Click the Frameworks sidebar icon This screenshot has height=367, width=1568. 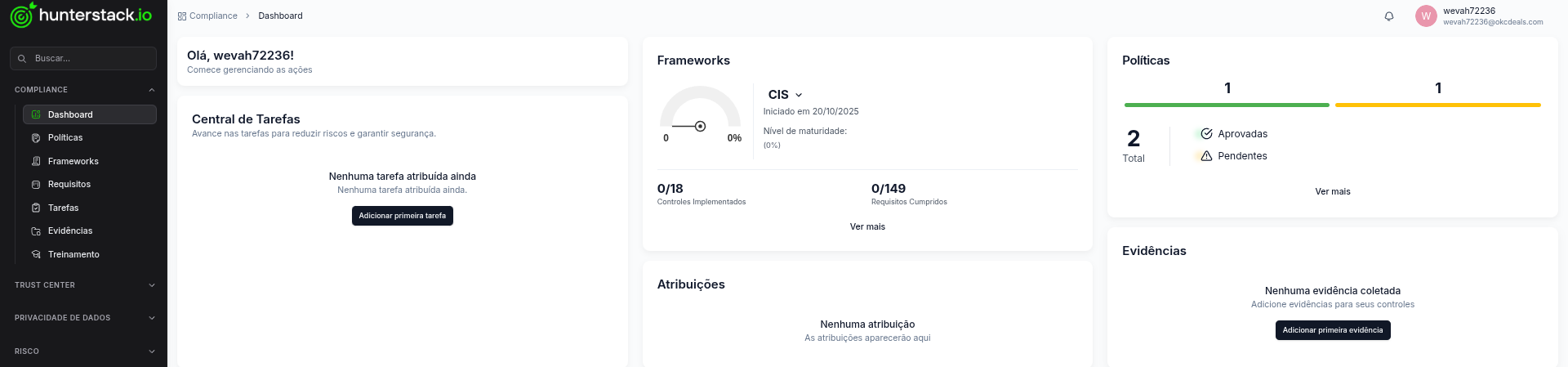(x=36, y=162)
